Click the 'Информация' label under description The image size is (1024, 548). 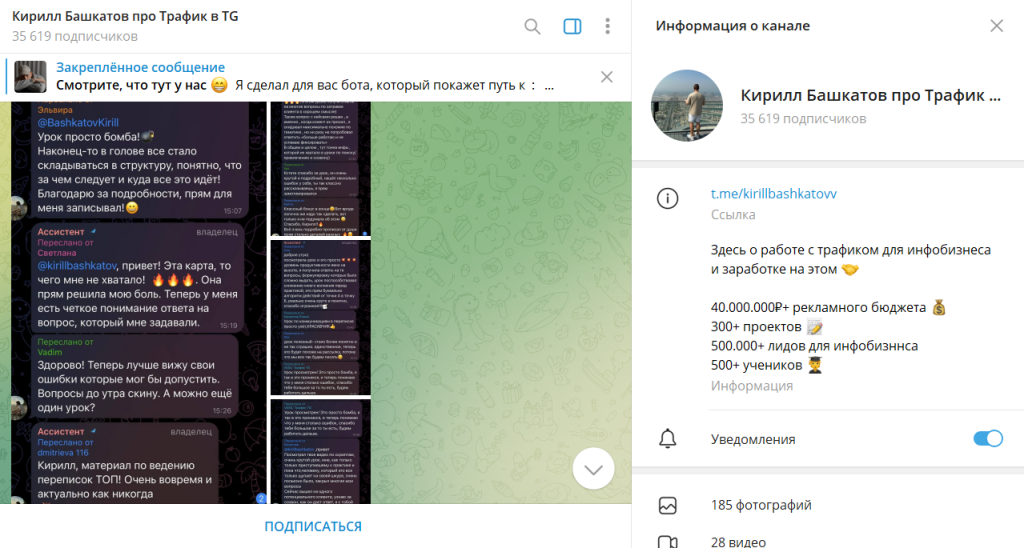click(752, 386)
